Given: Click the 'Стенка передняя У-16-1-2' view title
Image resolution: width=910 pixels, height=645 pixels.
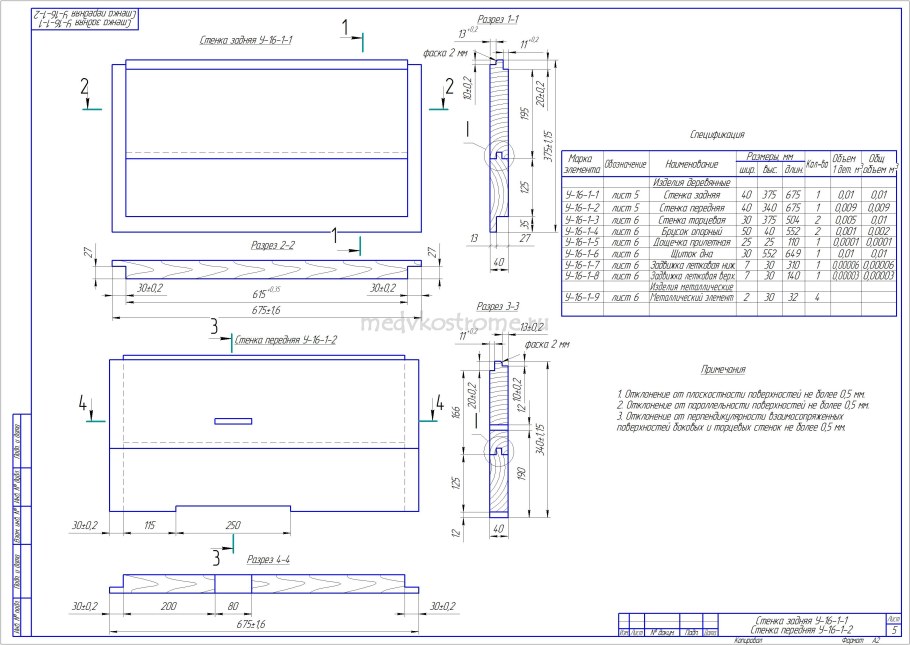Looking at the screenshot, I should [284, 339].
